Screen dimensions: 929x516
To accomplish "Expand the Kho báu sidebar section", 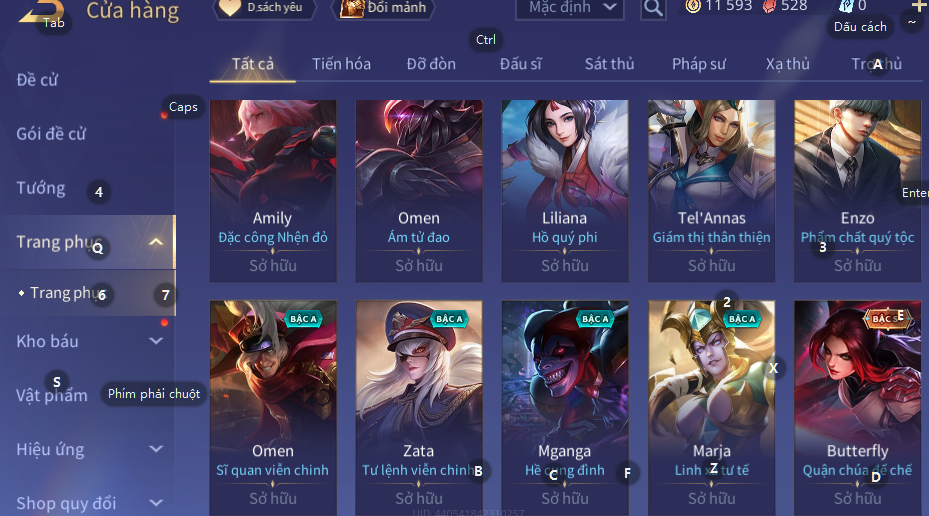I will coord(156,341).
